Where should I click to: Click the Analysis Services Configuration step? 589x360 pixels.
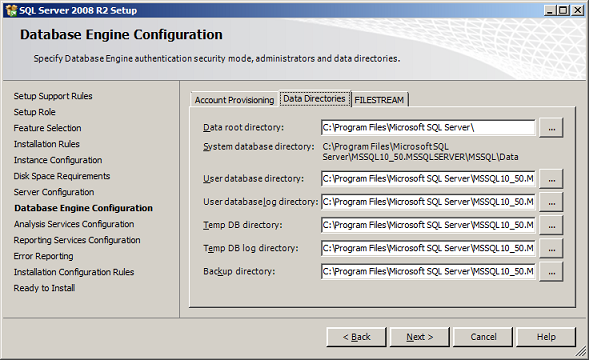click(x=74, y=224)
